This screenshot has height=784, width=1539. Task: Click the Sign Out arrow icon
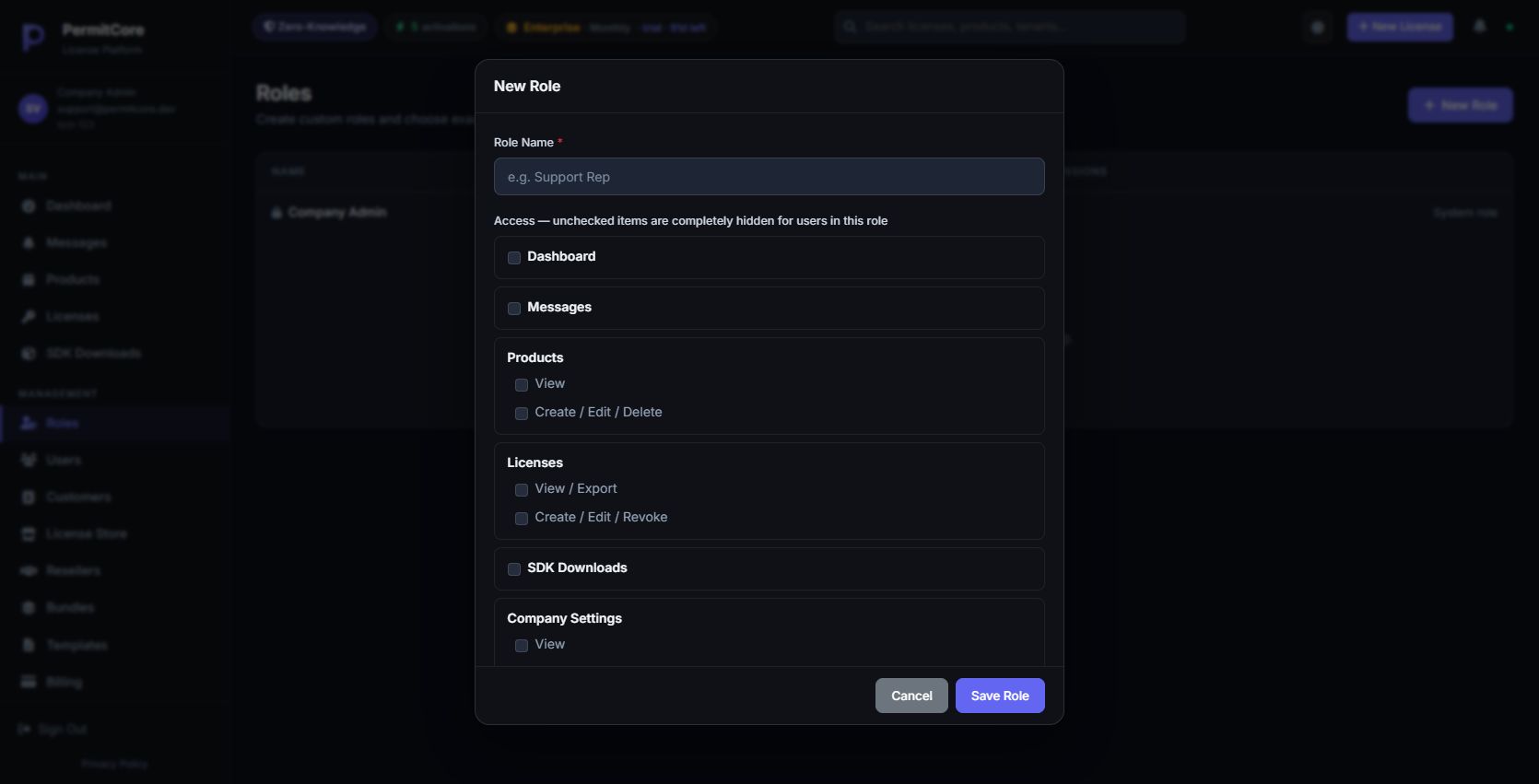click(x=24, y=729)
